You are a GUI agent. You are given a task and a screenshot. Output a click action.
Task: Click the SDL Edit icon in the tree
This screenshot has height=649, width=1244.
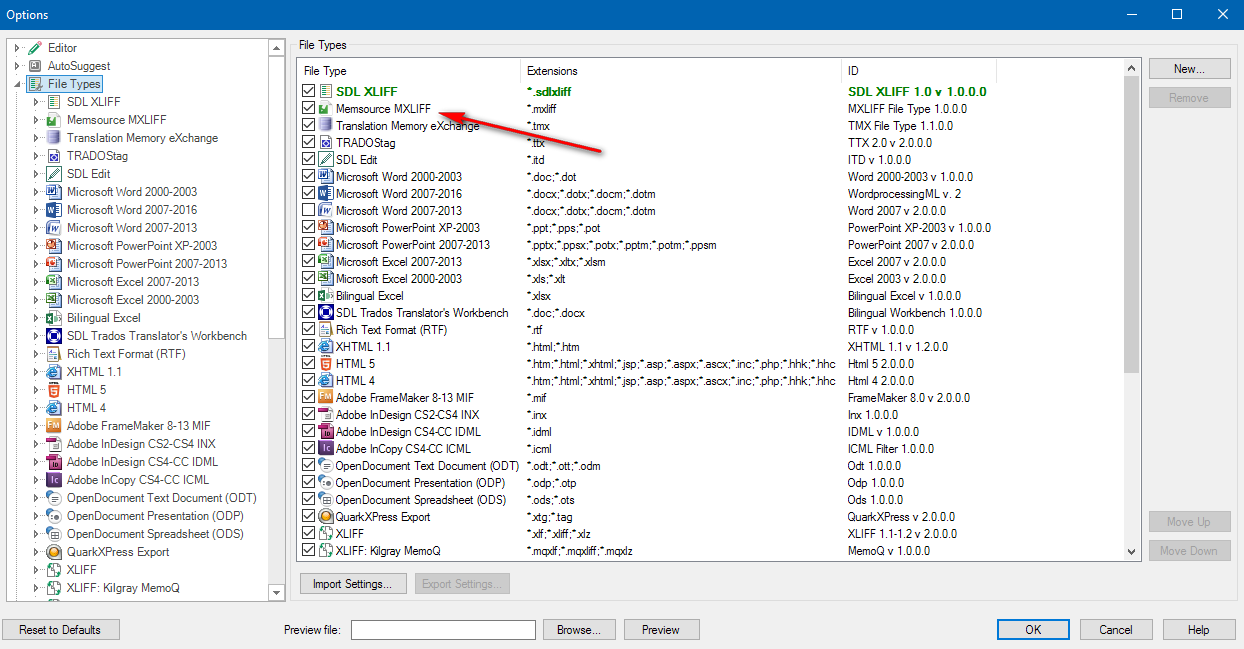pyautogui.click(x=54, y=174)
